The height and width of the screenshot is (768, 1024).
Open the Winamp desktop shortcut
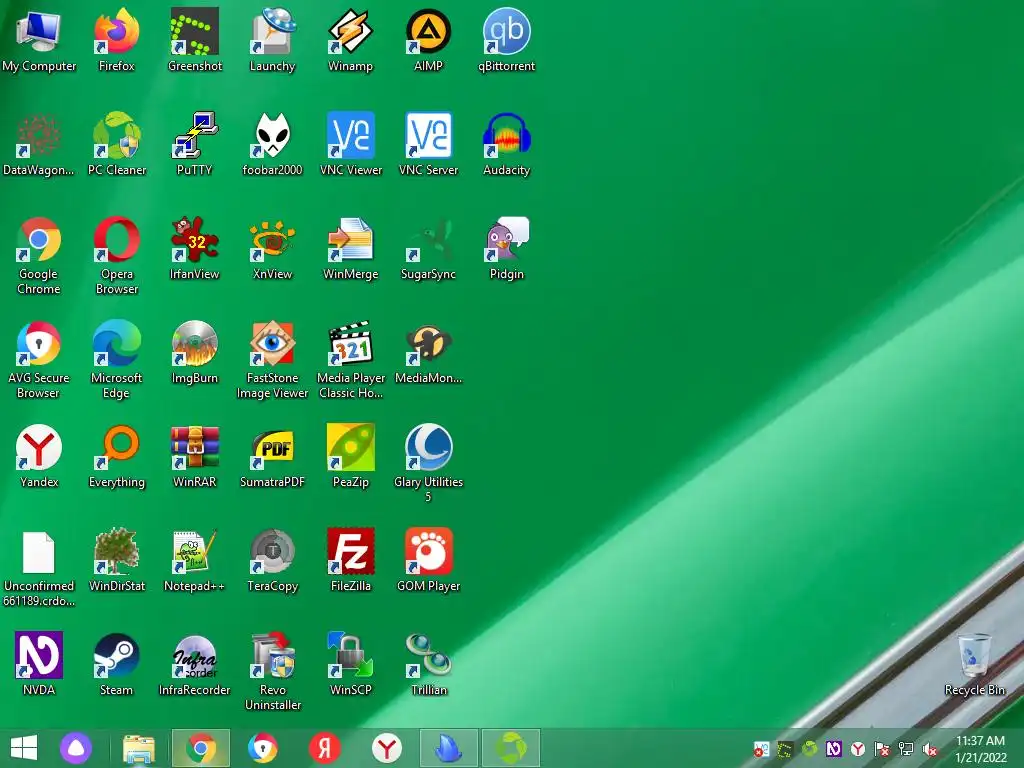click(x=351, y=40)
